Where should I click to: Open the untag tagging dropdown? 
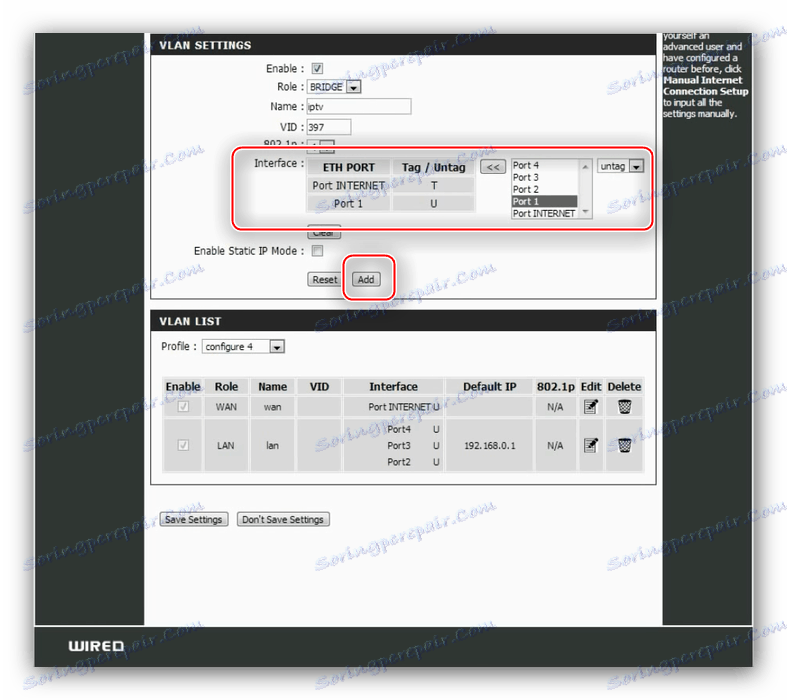pos(620,166)
